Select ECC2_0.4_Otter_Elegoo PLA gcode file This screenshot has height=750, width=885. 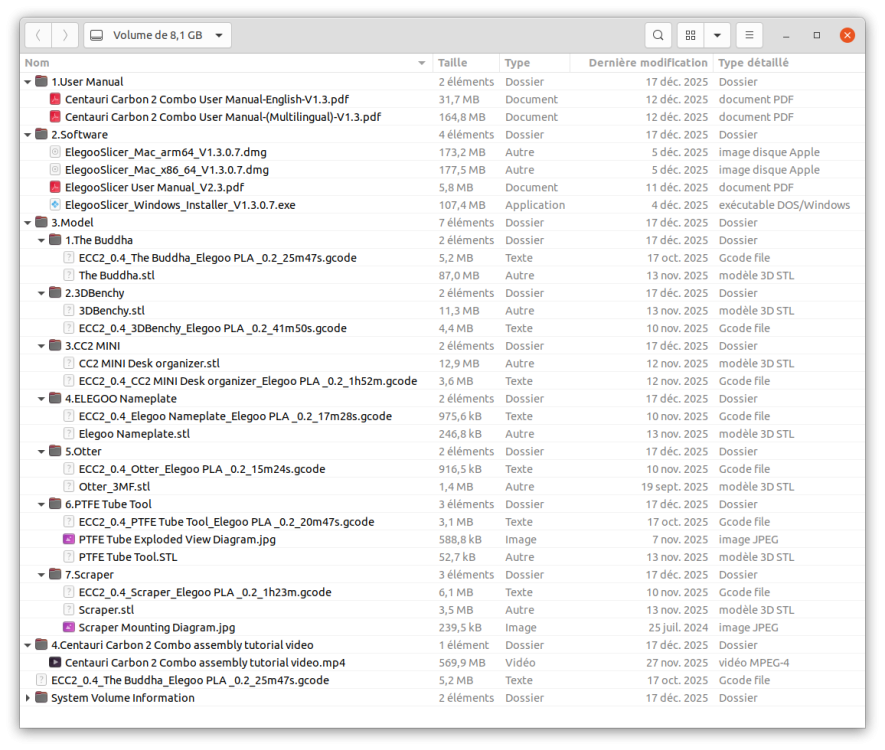[x=201, y=469]
